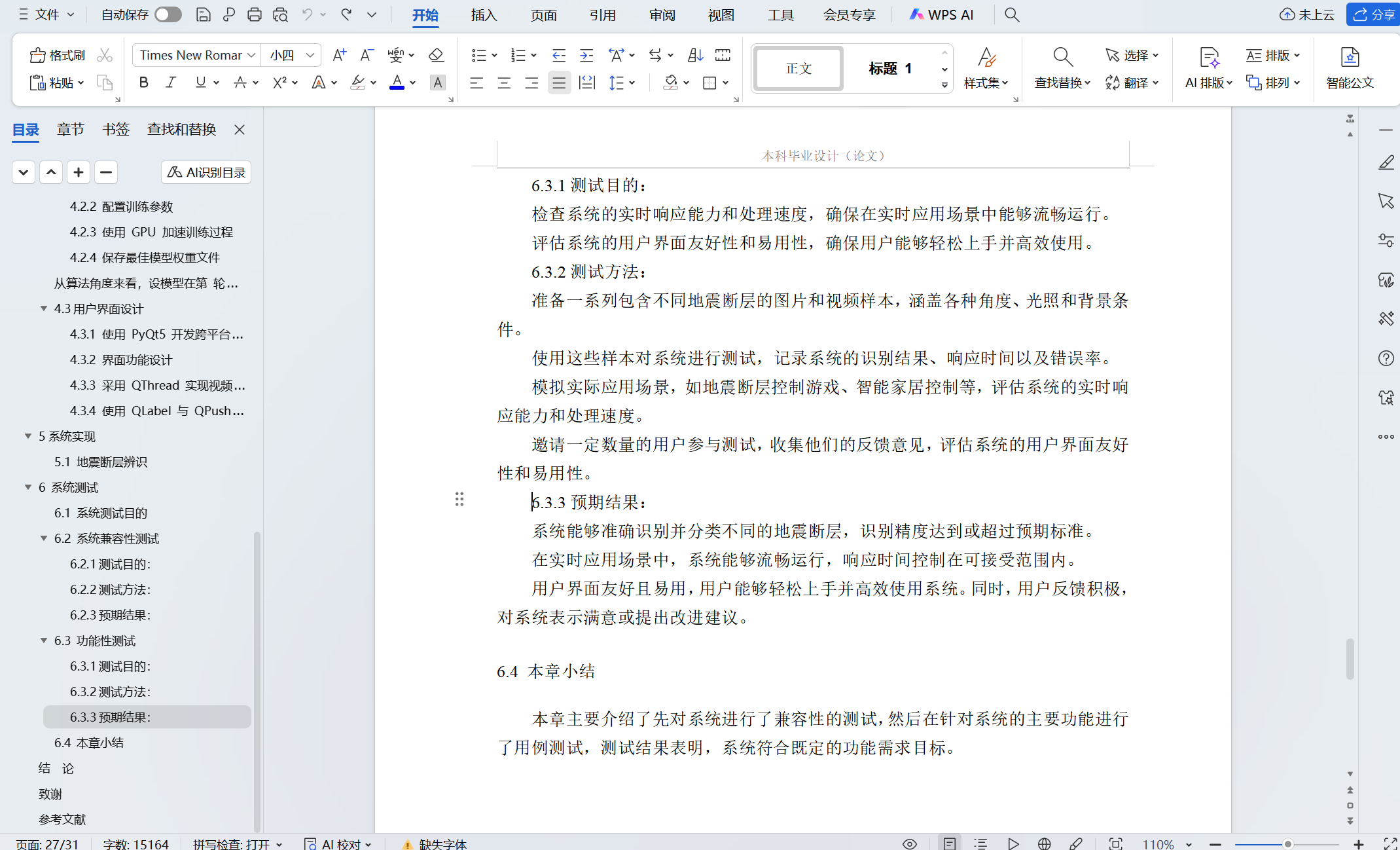This screenshot has width=1400, height=850.
Task: Switch to page layout view
Action: tap(950, 843)
